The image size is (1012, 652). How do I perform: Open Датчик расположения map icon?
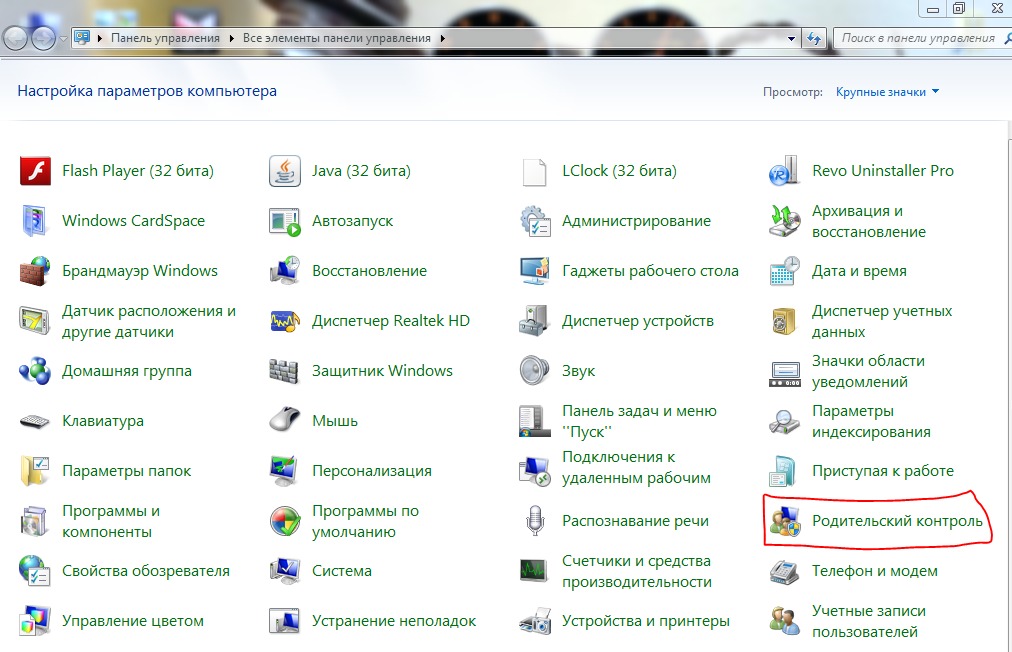point(35,321)
